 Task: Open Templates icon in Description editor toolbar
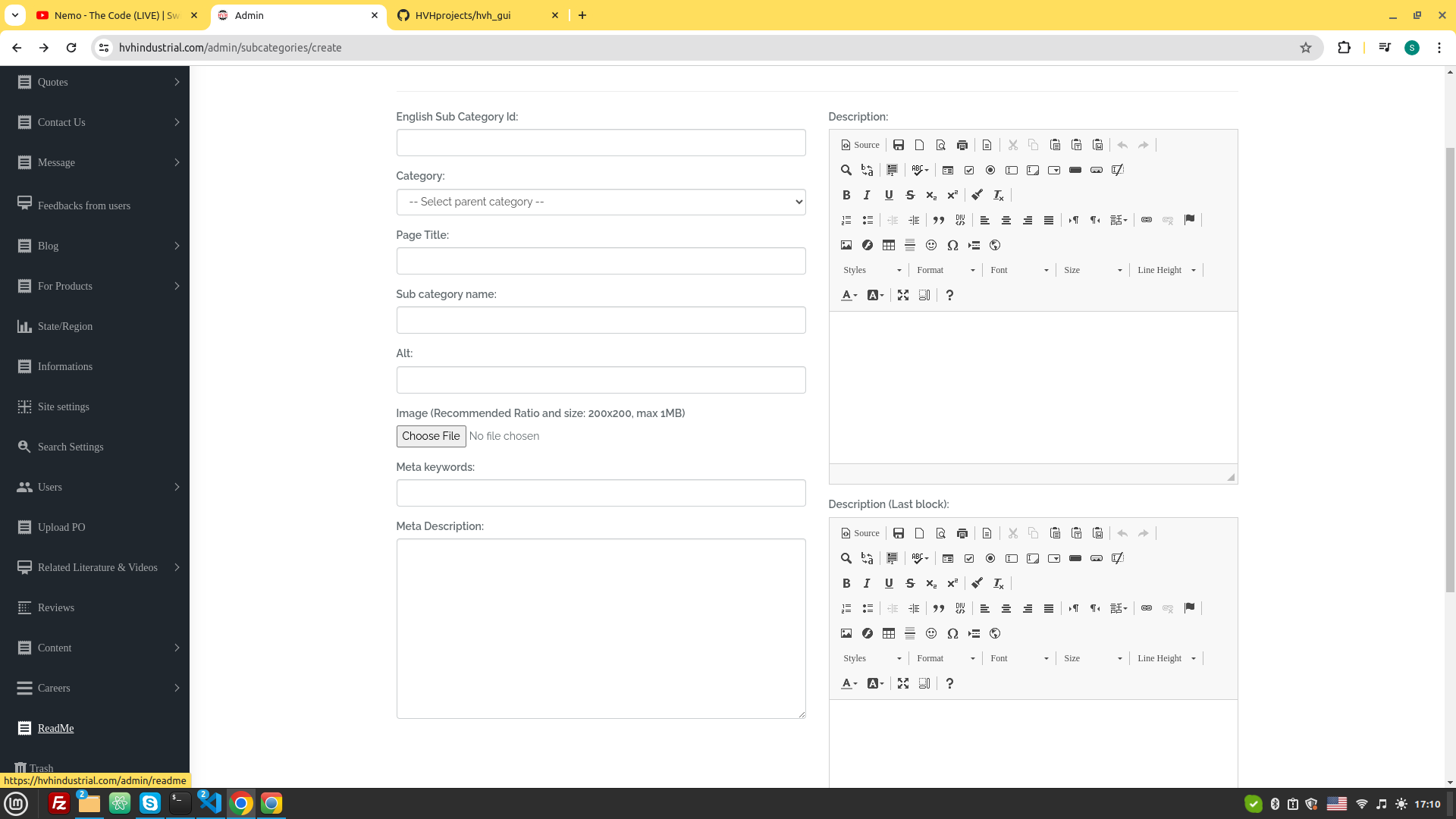click(987, 145)
